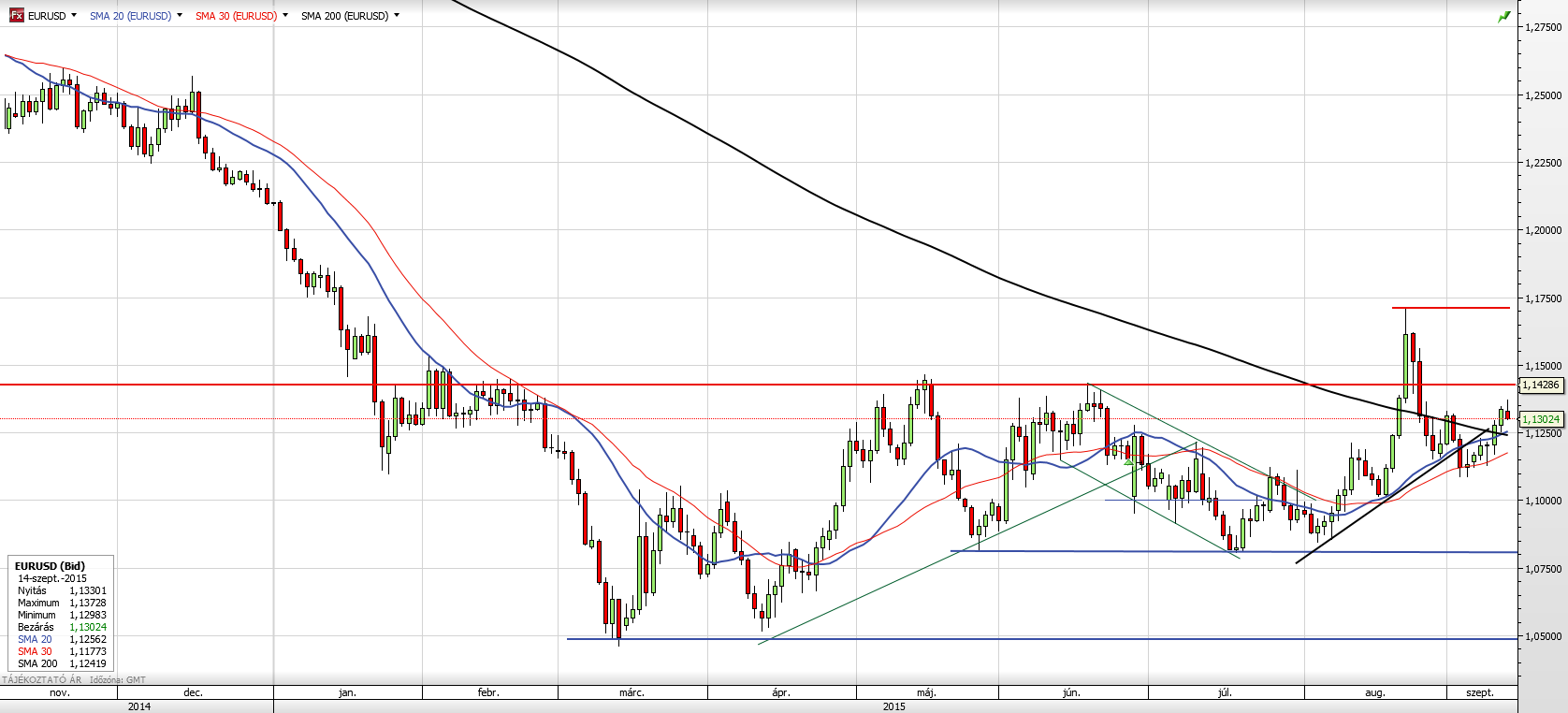
Task: Click the 14-szept.-2015 date in info box
Action: click(x=52, y=578)
